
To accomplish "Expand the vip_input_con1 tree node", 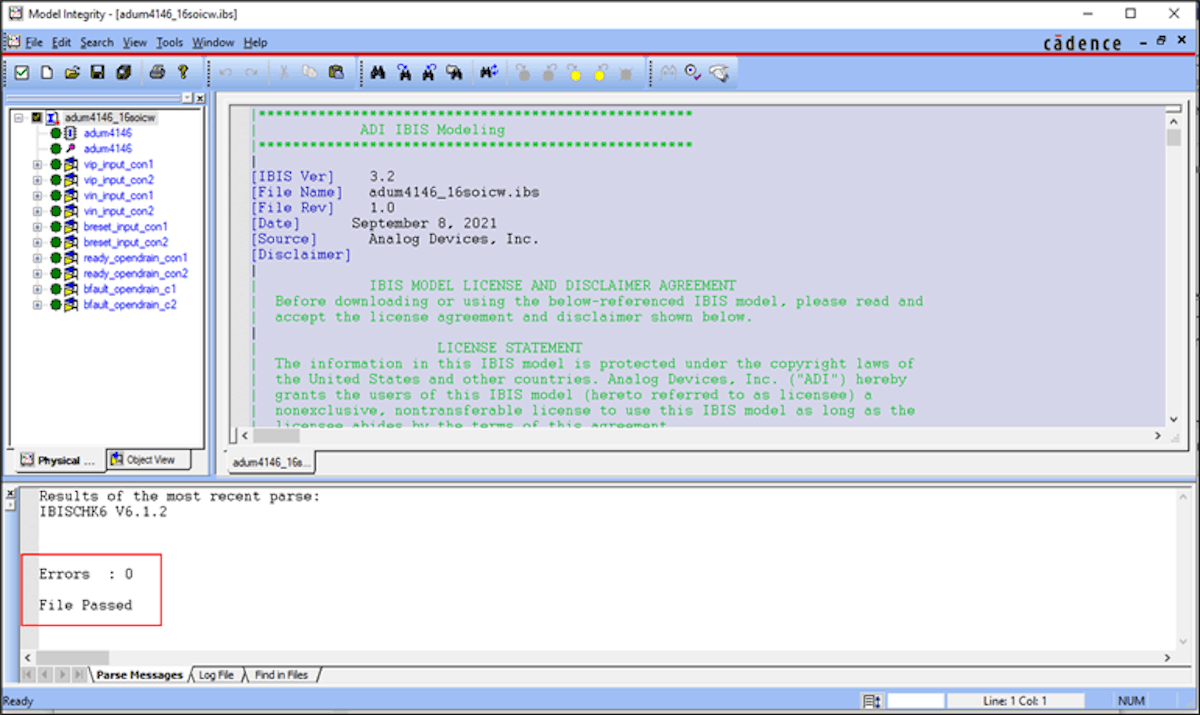I will click(35, 164).
